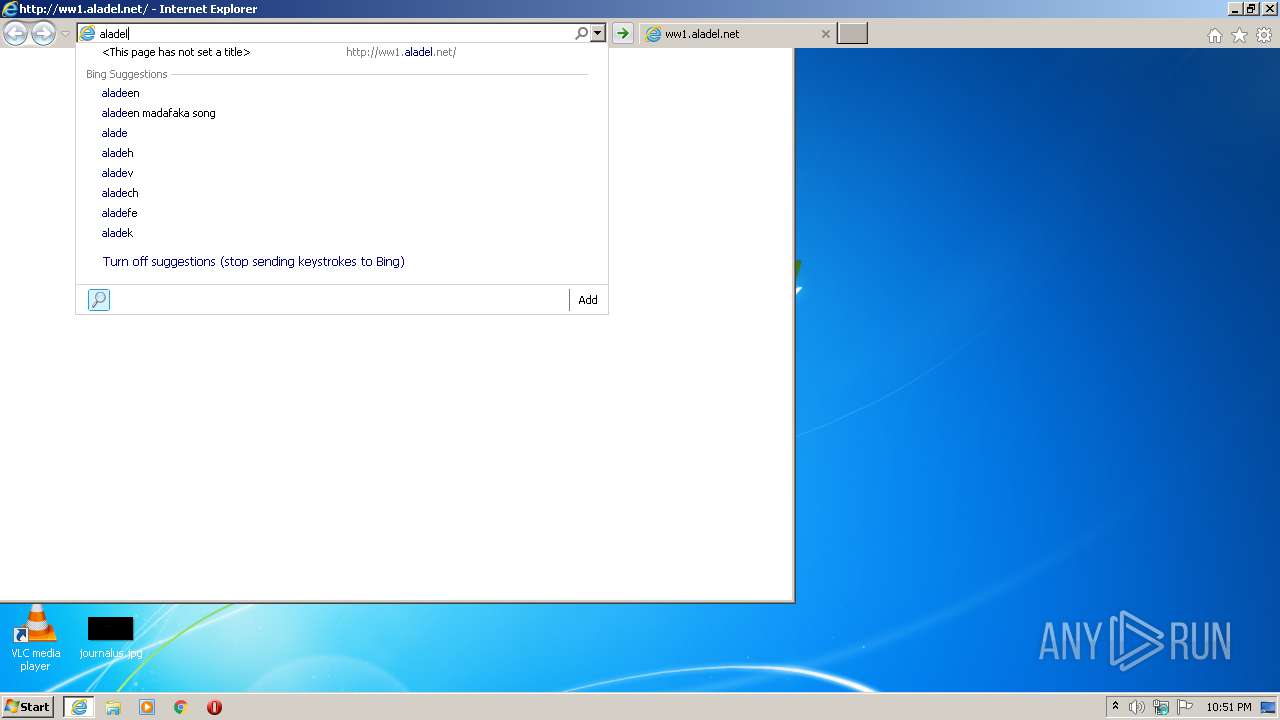Select history entry http://ww1.aladel.net/
Screen dimensions: 1280x720
point(342,52)
